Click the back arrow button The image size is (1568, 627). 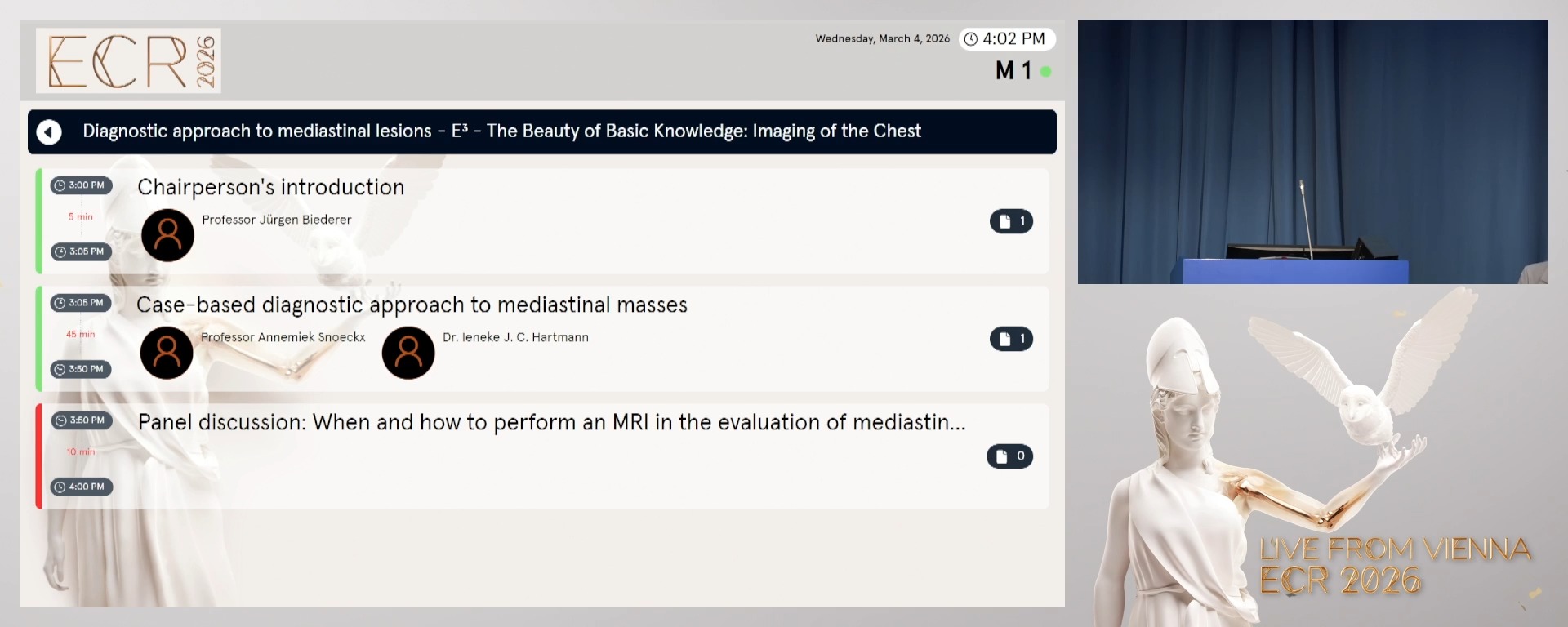pos(49,131)
